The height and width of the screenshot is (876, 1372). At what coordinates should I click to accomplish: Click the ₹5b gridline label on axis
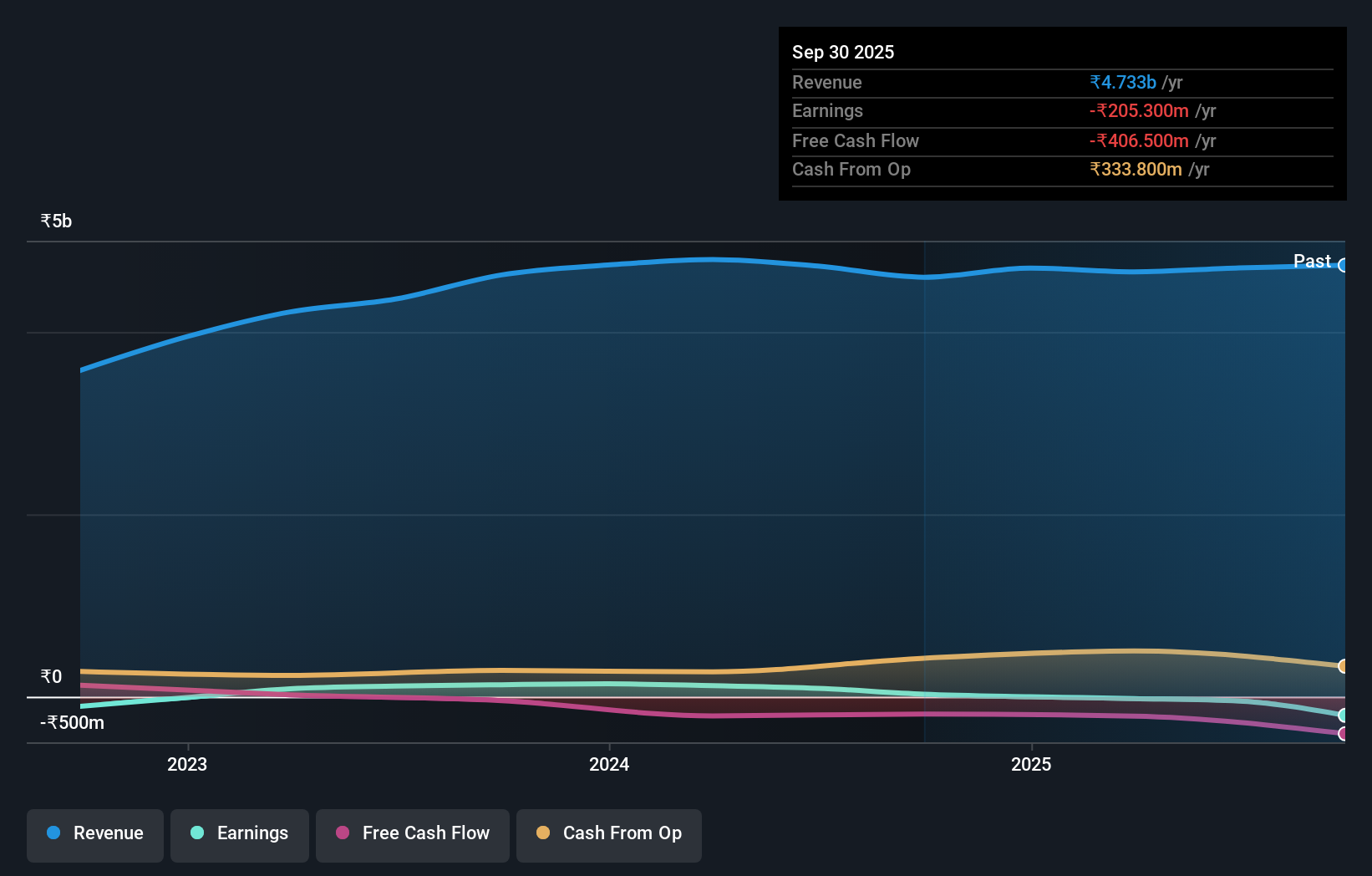click(55, 221)
